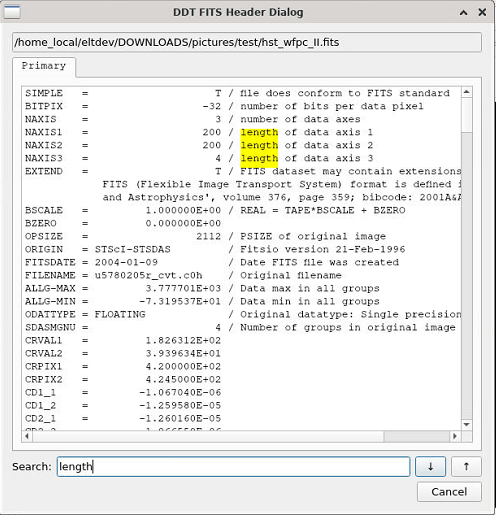
Task: Click the FITSDATE value 2004-01-09
Action: [x=126, y=262]
